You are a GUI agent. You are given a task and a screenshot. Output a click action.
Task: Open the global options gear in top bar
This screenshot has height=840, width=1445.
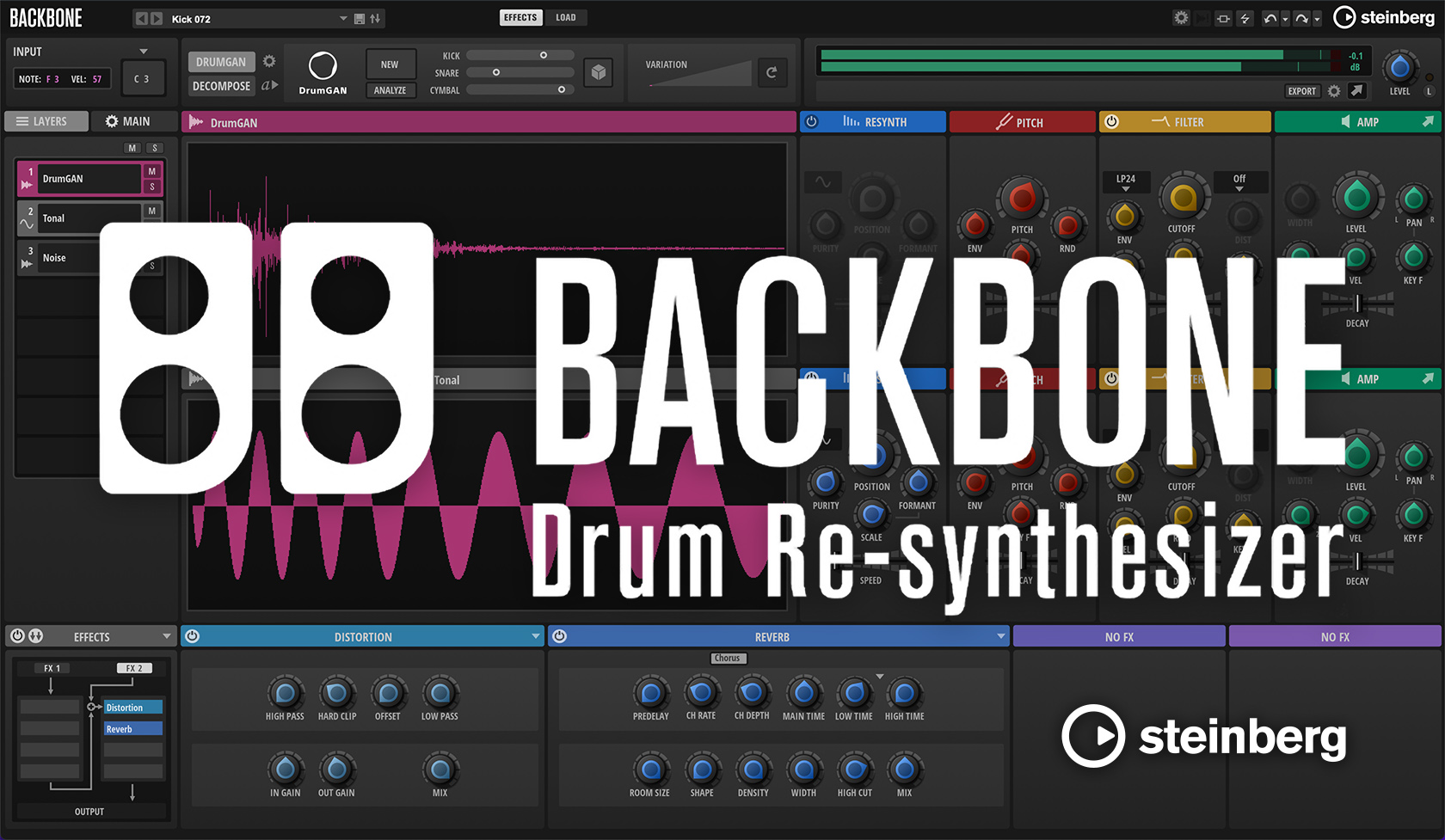pos(1181,18)
